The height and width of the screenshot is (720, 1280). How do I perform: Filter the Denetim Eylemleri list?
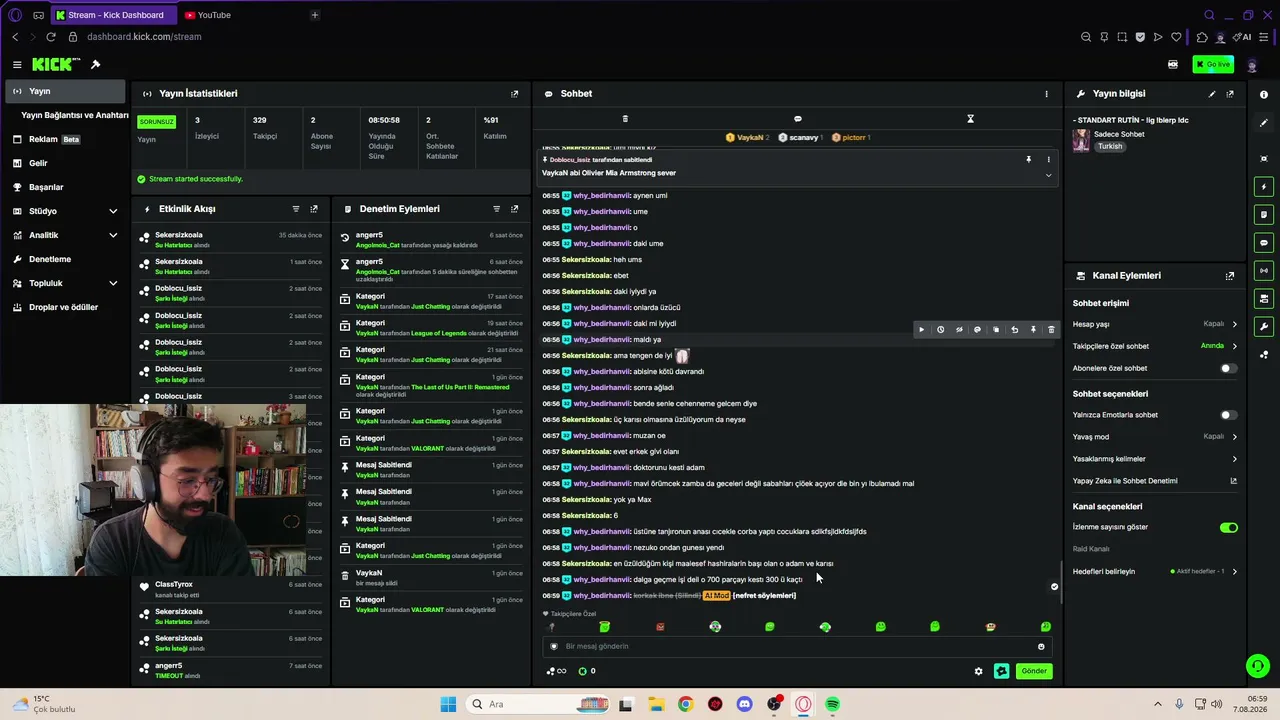coord(497,209)
